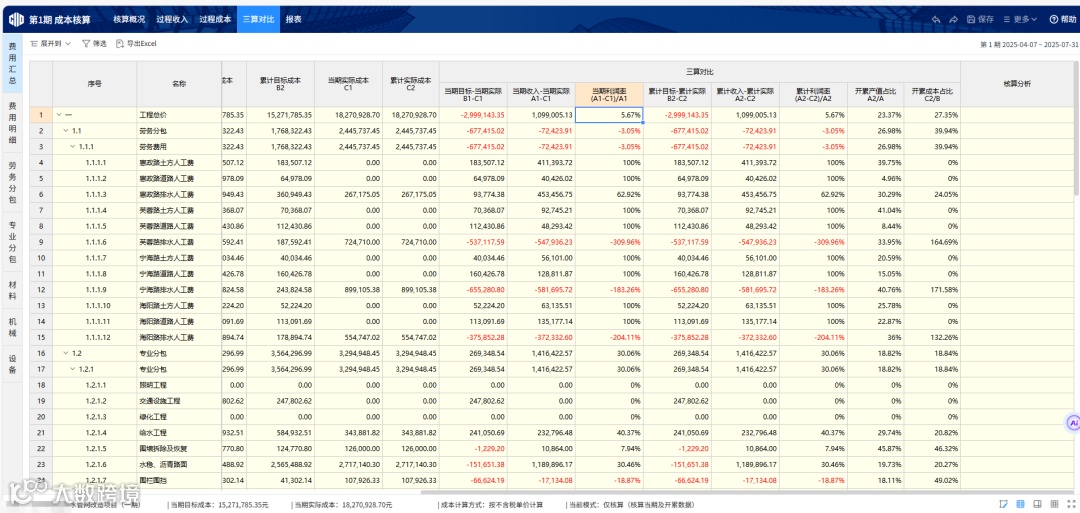This screenshot has height=513, width=1080.
Task: Open the 更多 dropdown menu
Action: tap(1020, 19)
